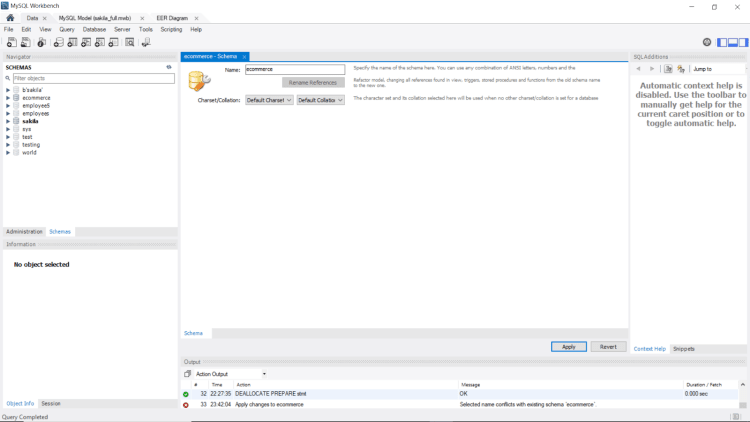The height and width of the screenshot is (422, 750).
Task: Open the Default Charset dropdown
Action: pyautogui.click(x=269, y=100)
